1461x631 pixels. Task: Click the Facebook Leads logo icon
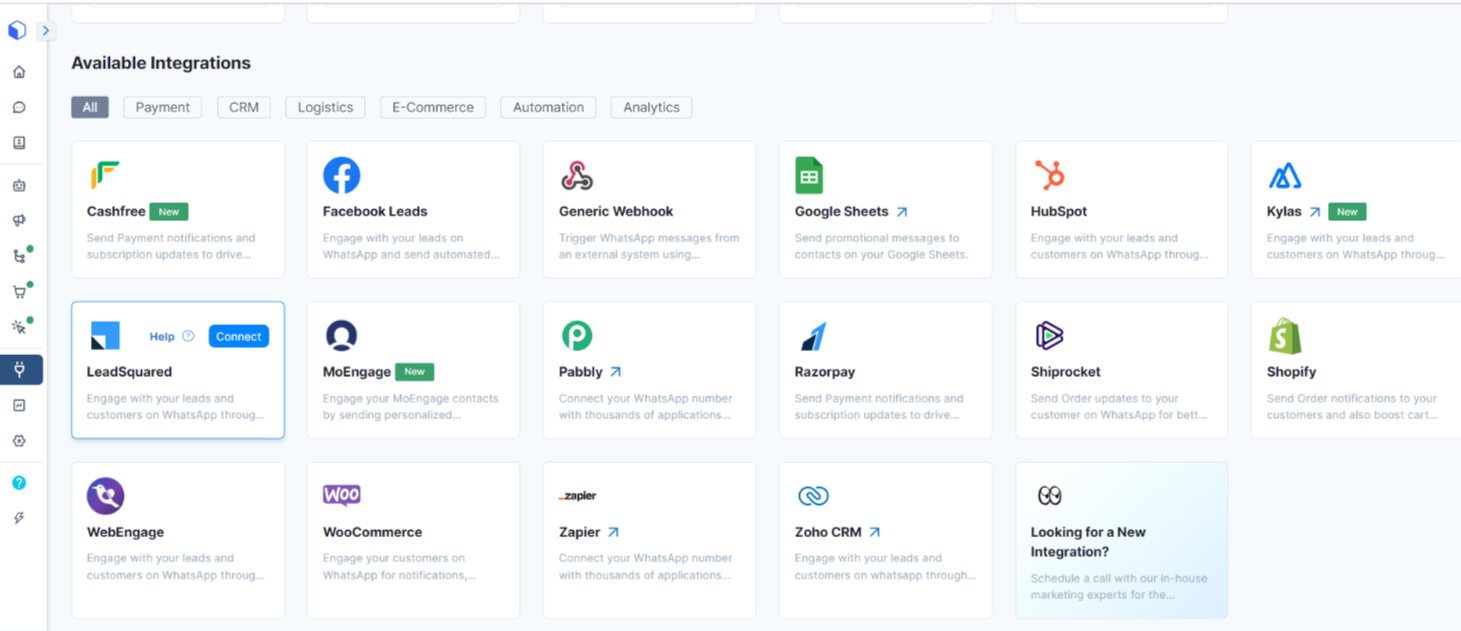[341, 176]
